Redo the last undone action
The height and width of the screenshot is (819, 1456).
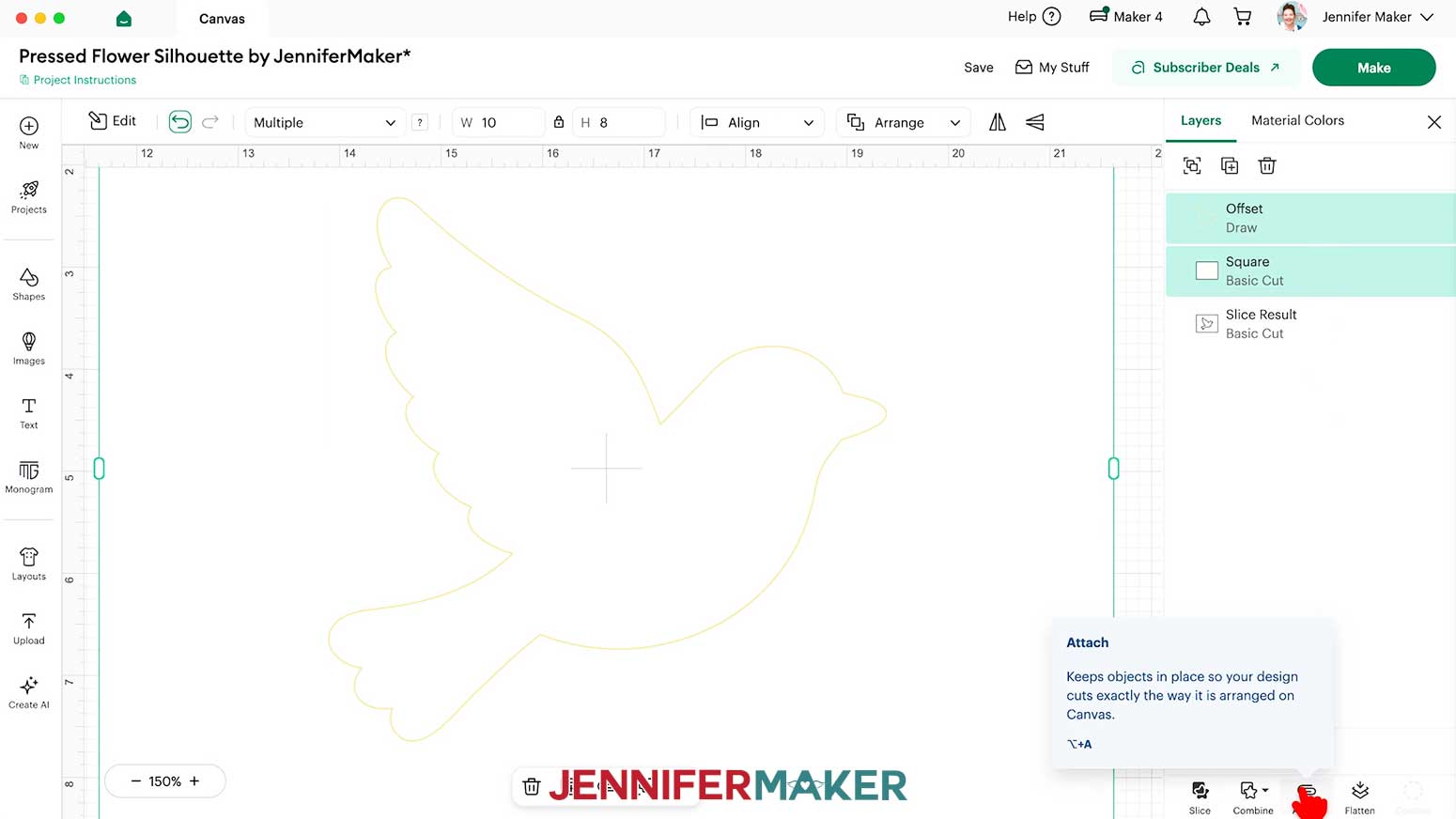click(210, 122)
